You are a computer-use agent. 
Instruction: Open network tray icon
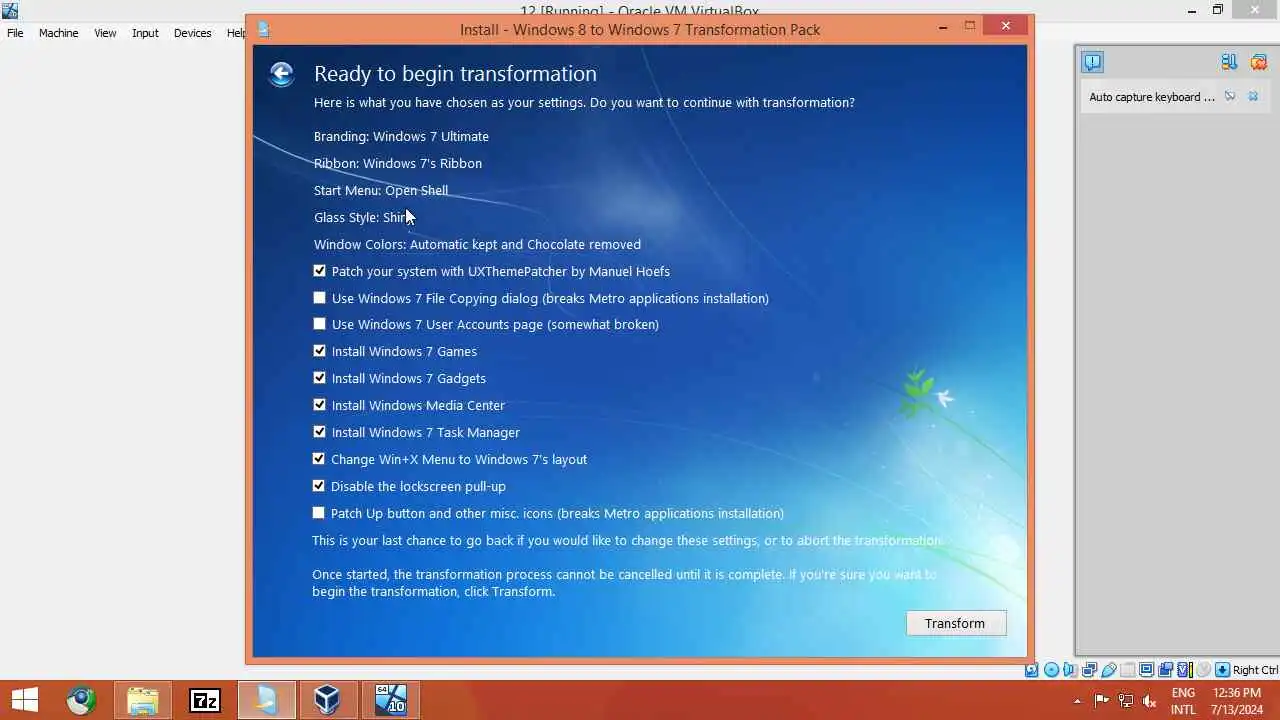point(1126,701)
